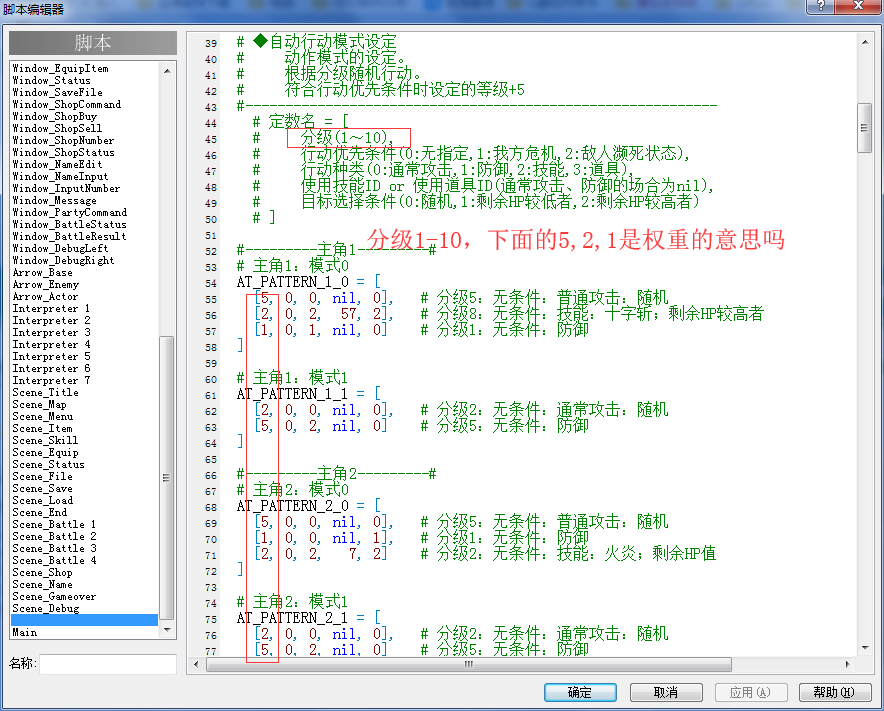Click the script list scroll-up arrow
The image size is (884, 711).
(167, 71)
